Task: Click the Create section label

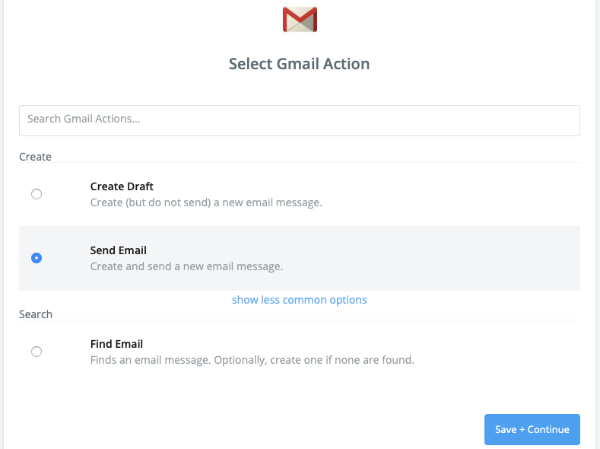Action: coord(35,157)
